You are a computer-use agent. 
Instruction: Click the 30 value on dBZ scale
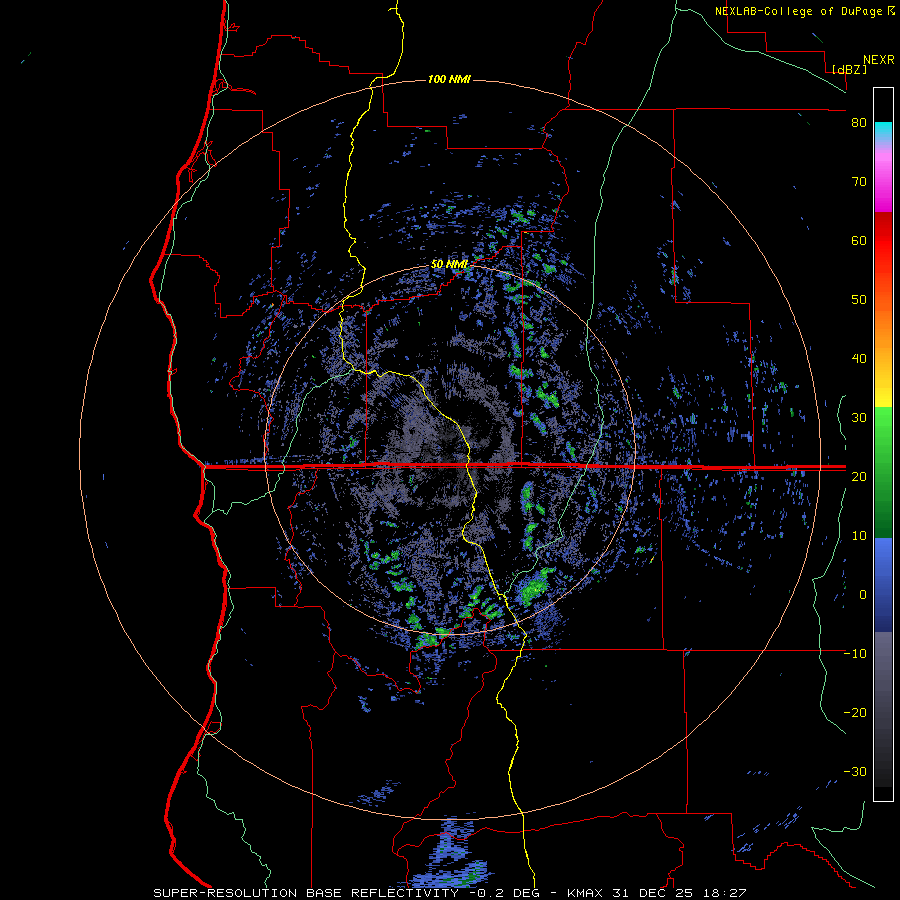859,418
